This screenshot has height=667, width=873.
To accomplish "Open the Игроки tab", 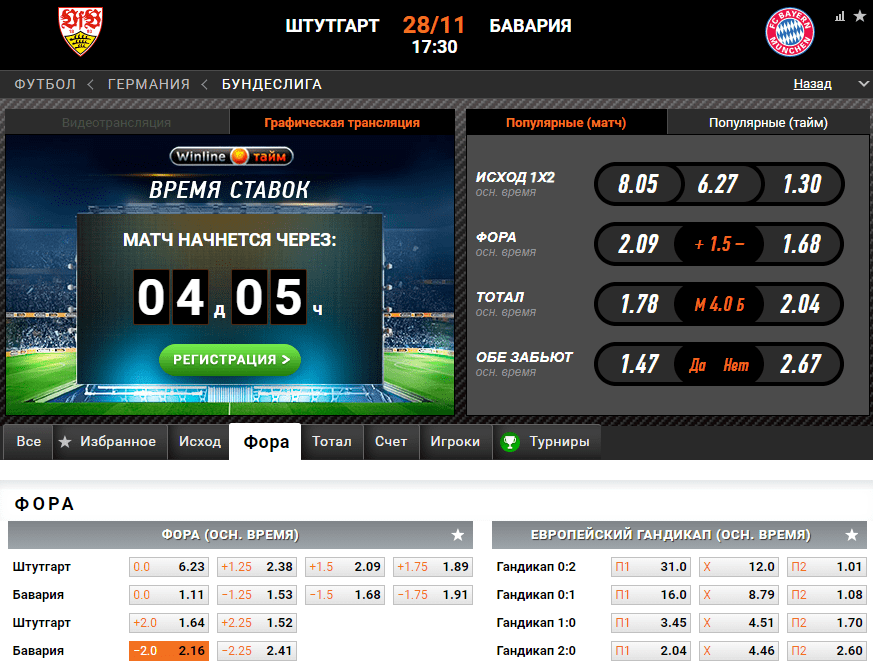I will (455, 442).
